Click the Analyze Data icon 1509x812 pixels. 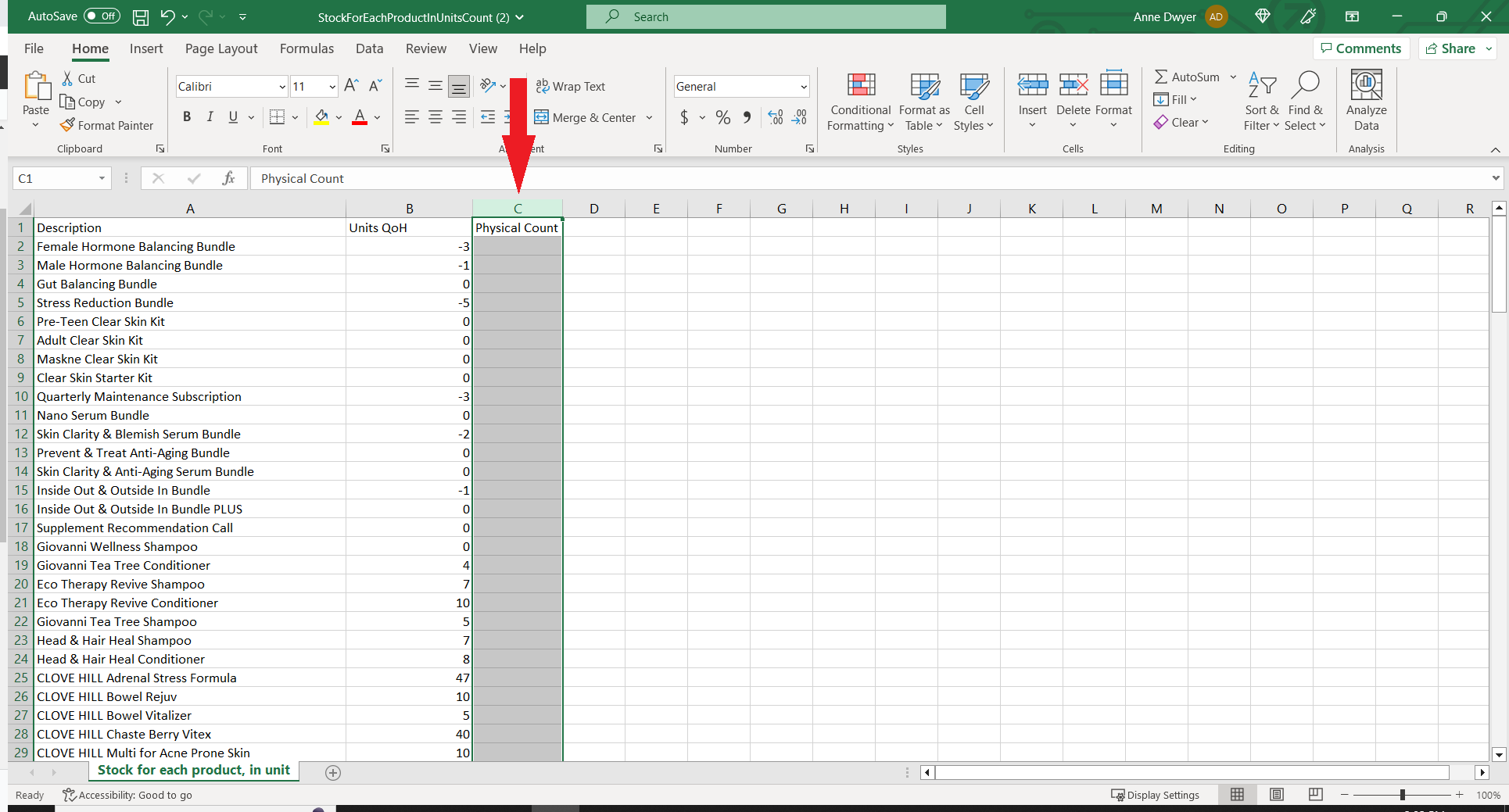pos(1366,84)
